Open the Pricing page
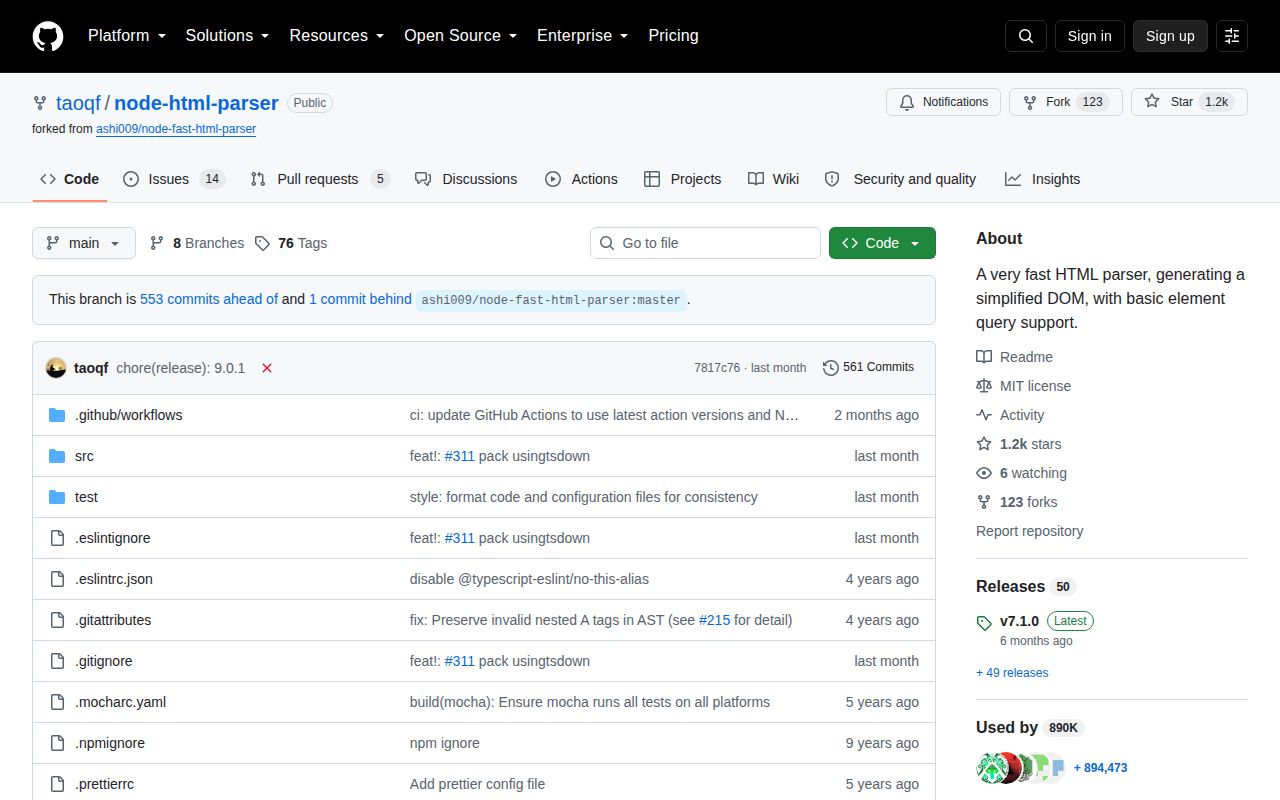 pos(673,36)
